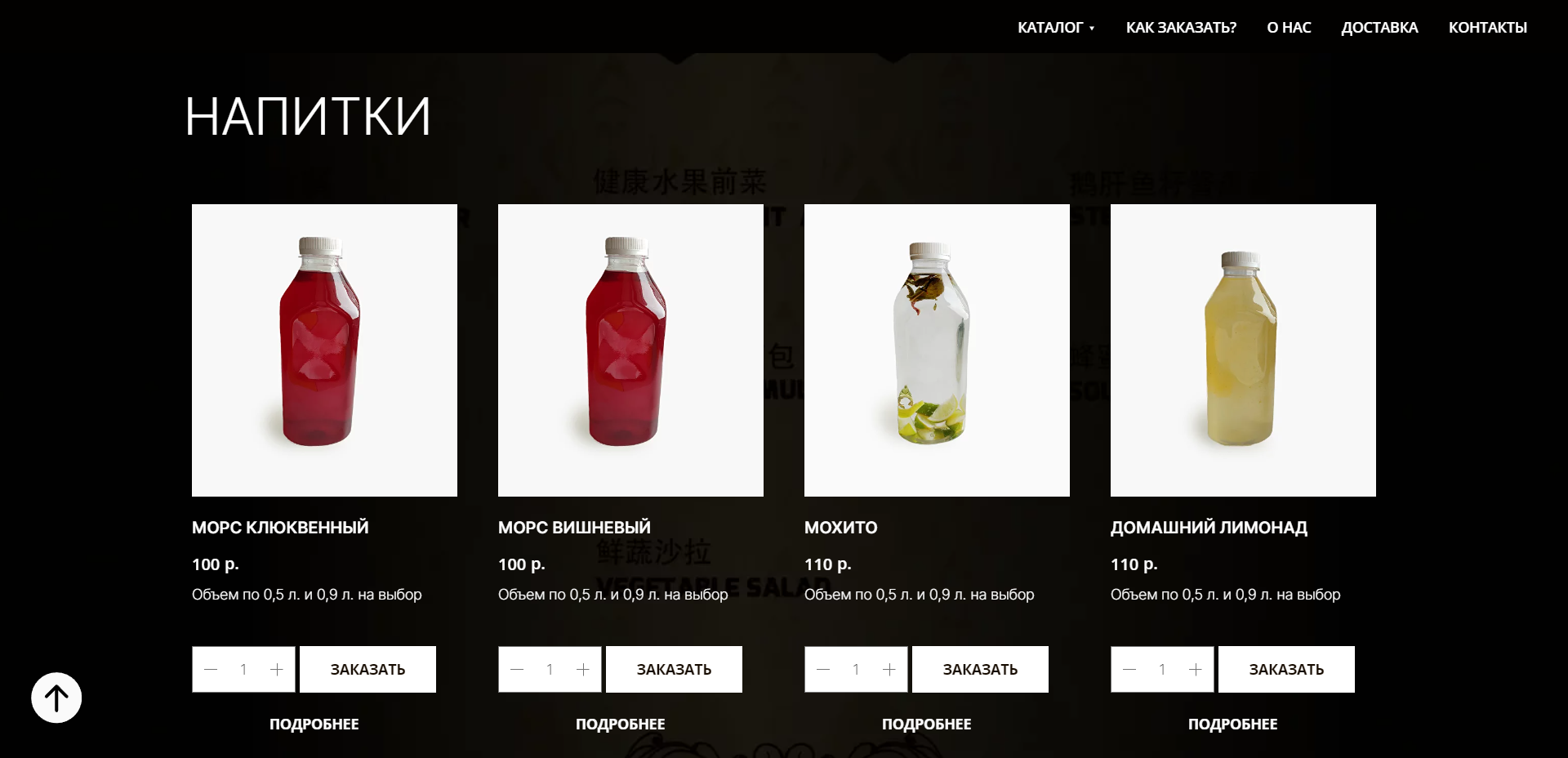This screenshot has width=1568, height=758.
Task: Increase Морс Клюквенный quantity with plus icon
Action: click(277, 670)
